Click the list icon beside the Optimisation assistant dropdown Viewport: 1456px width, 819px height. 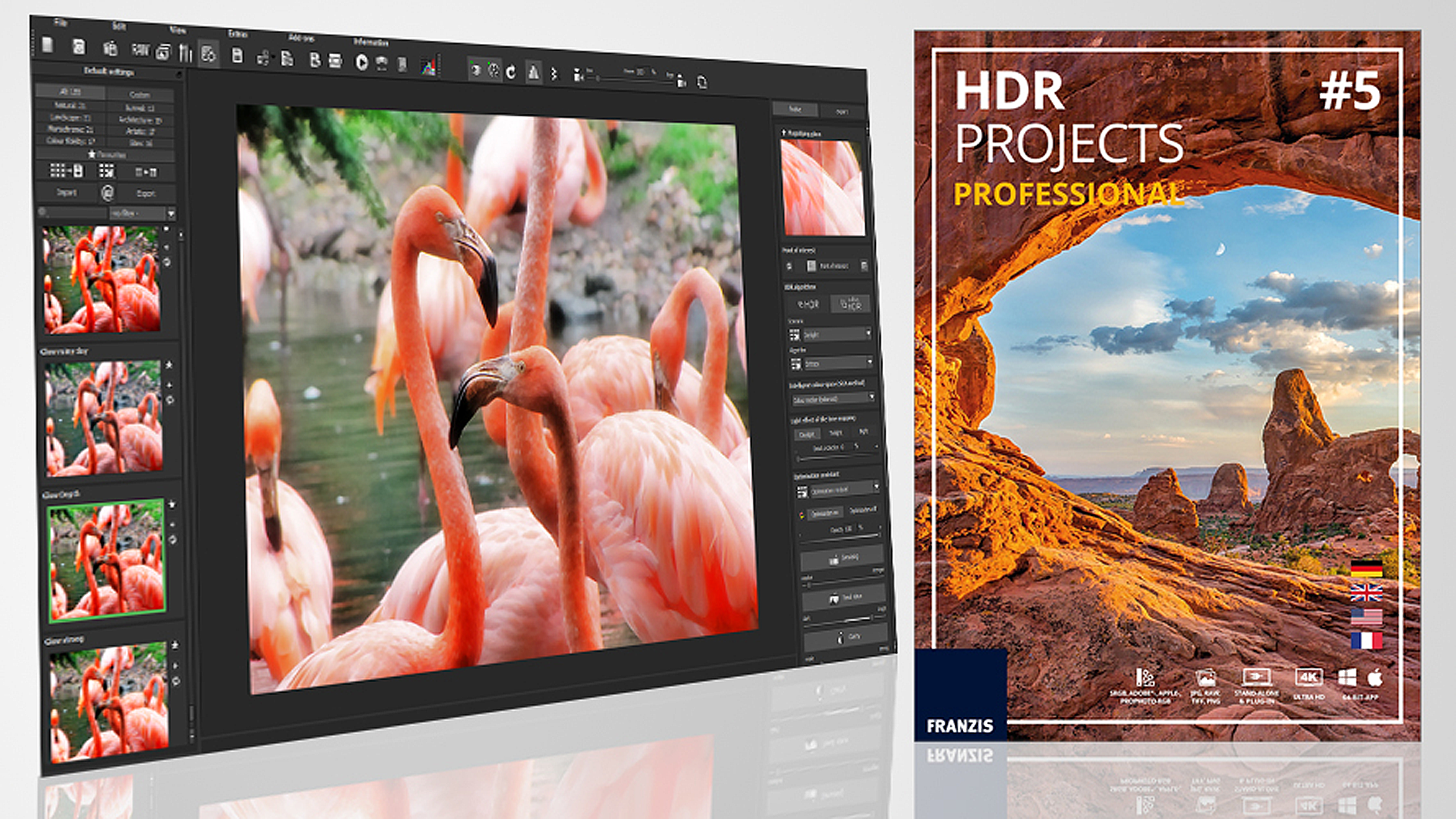(x=802, y=491)
